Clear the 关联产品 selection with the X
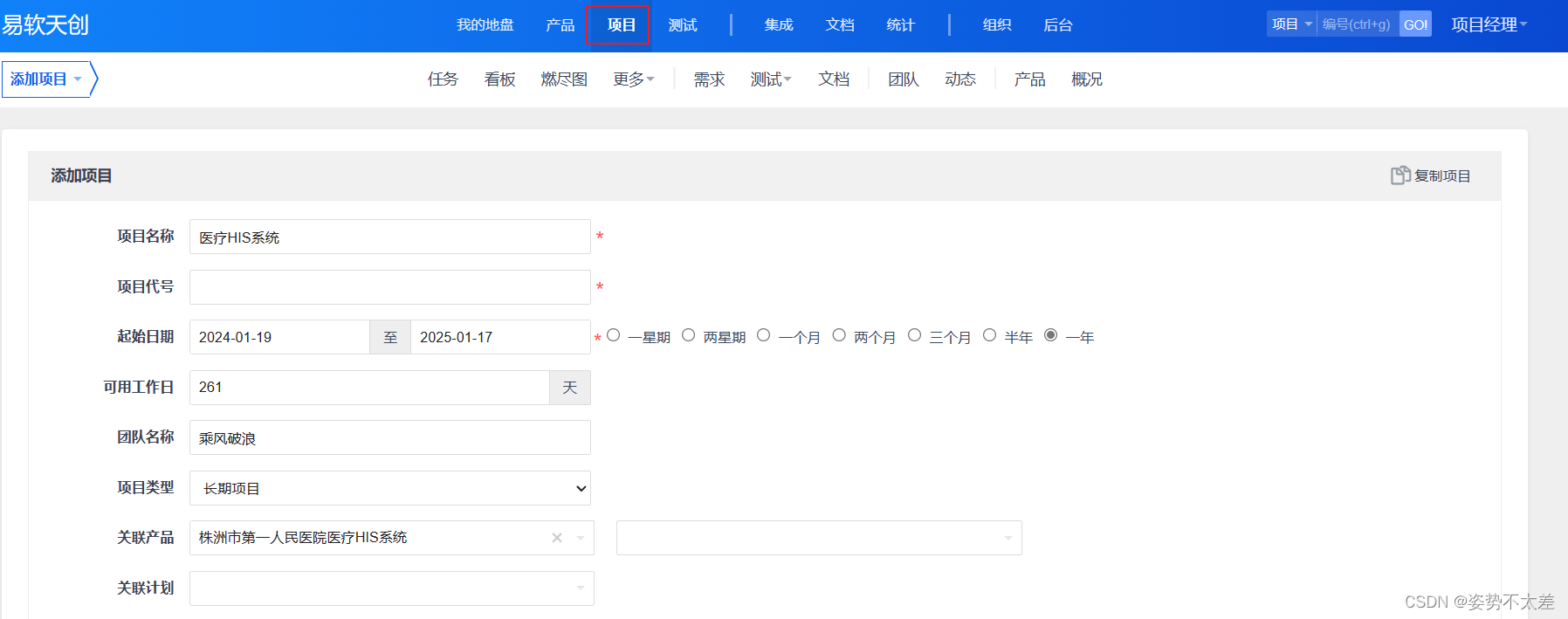The image size is (1568, 619). (x=557, y=538)
